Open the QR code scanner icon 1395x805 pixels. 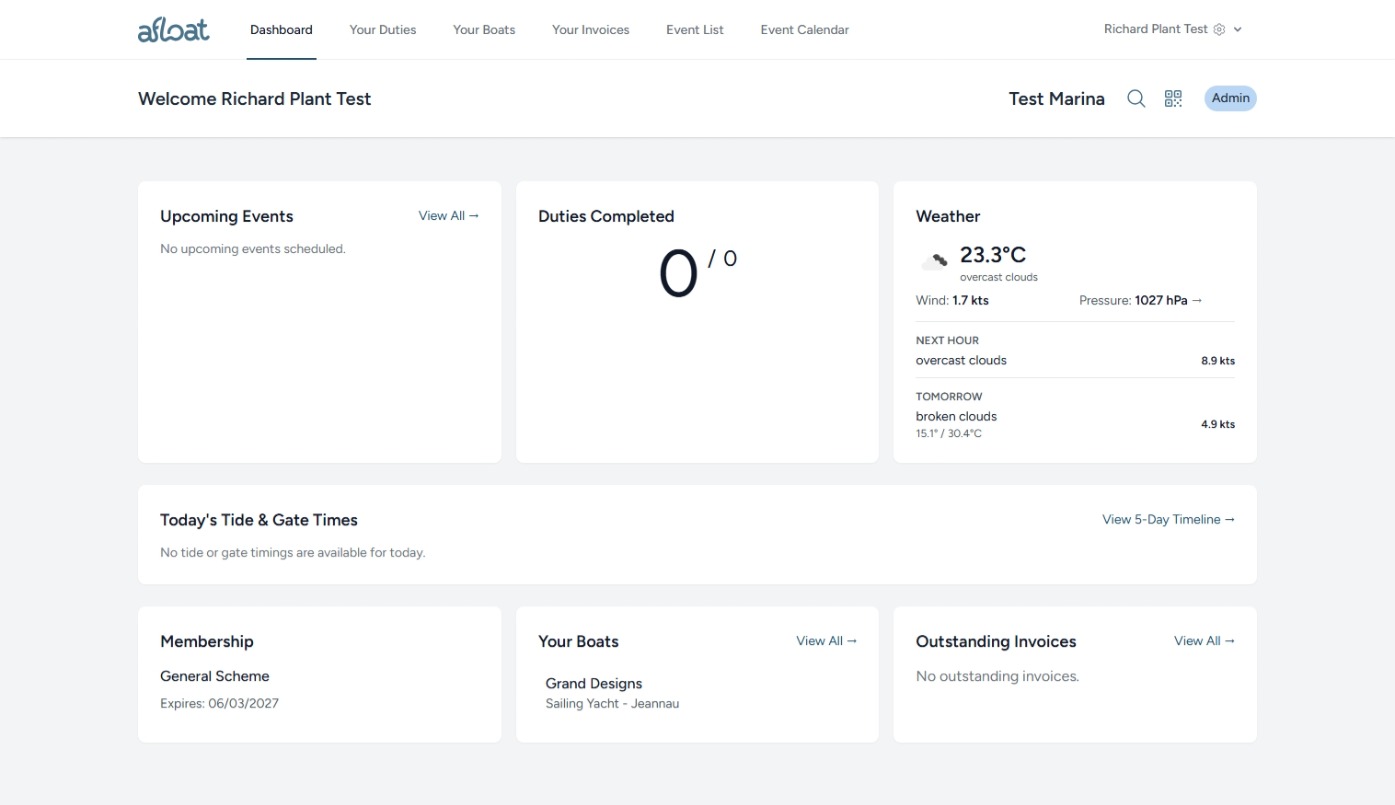point(1173,98)
